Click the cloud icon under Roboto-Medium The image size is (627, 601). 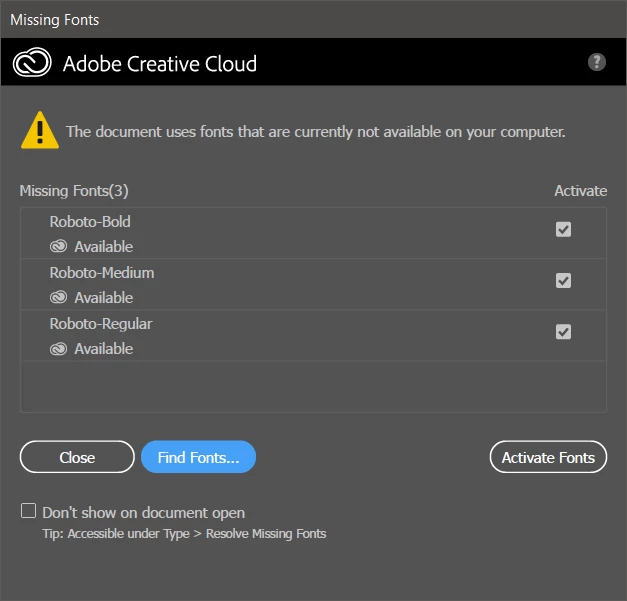click(58, 298)
